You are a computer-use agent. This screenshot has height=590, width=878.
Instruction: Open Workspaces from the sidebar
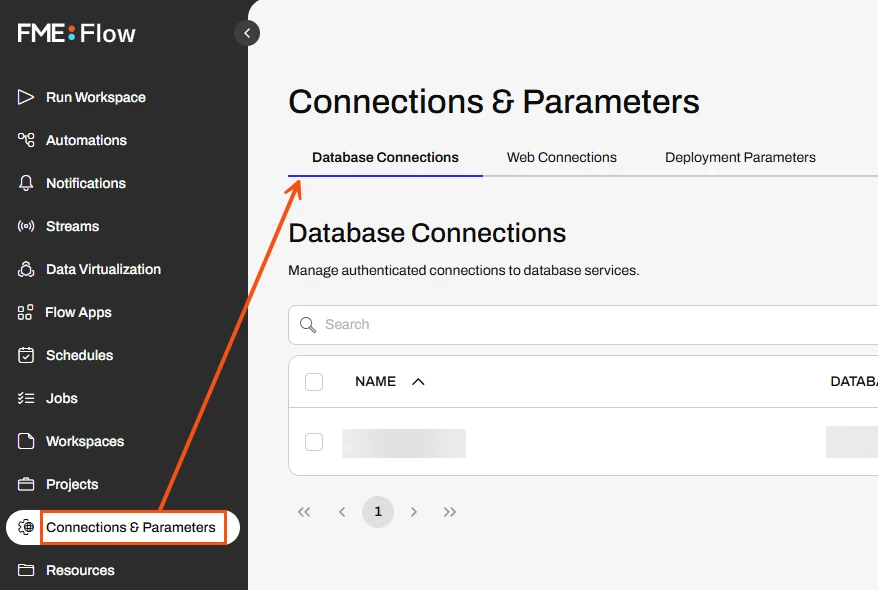85,441
